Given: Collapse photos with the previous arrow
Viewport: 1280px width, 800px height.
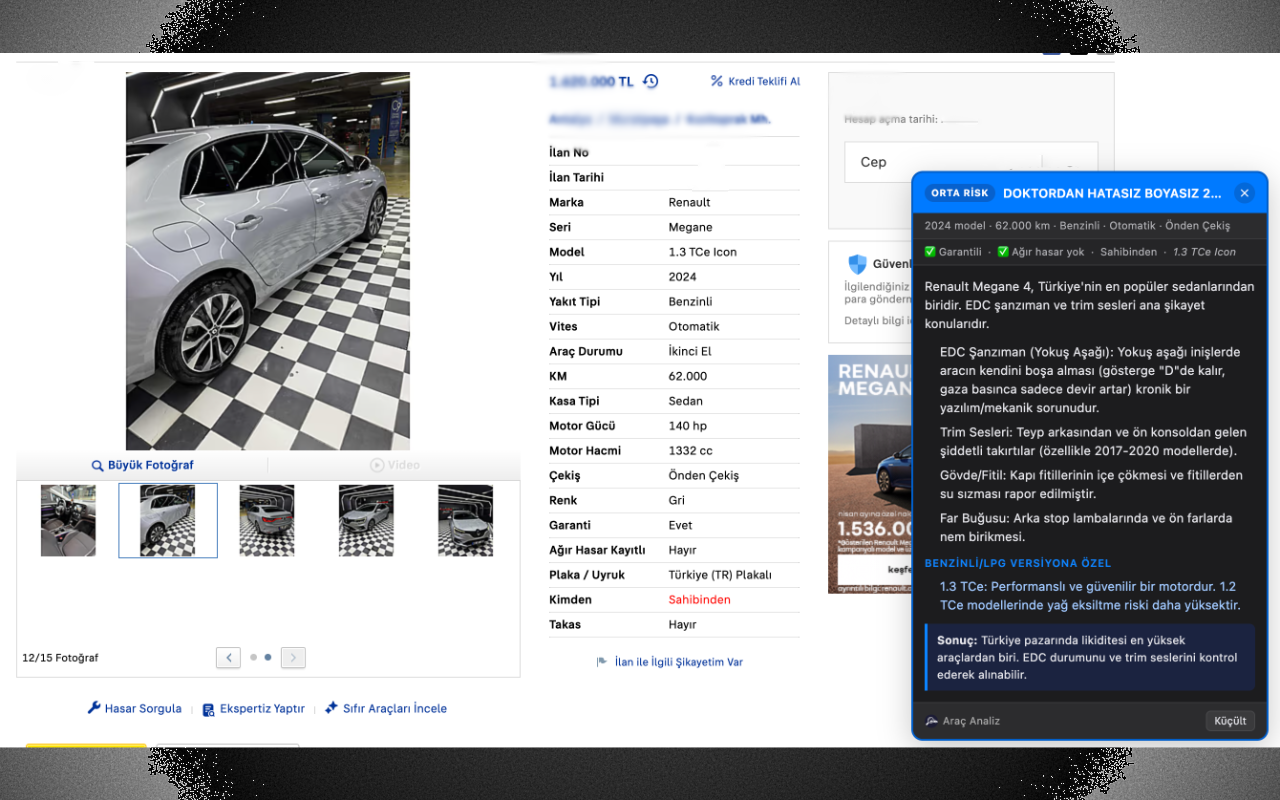Looking at the screenshot, I should coord(228,657).
